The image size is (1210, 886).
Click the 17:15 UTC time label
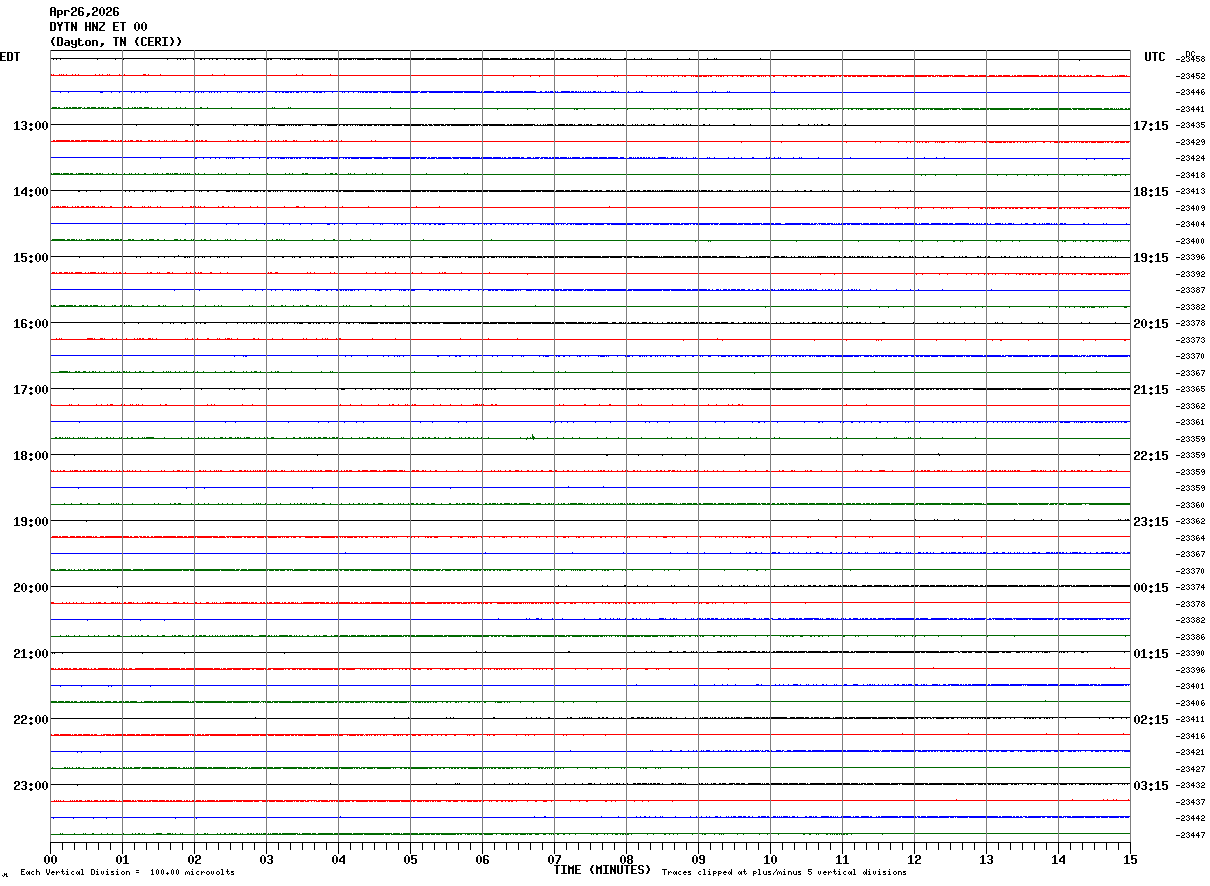coord(1150,125)
